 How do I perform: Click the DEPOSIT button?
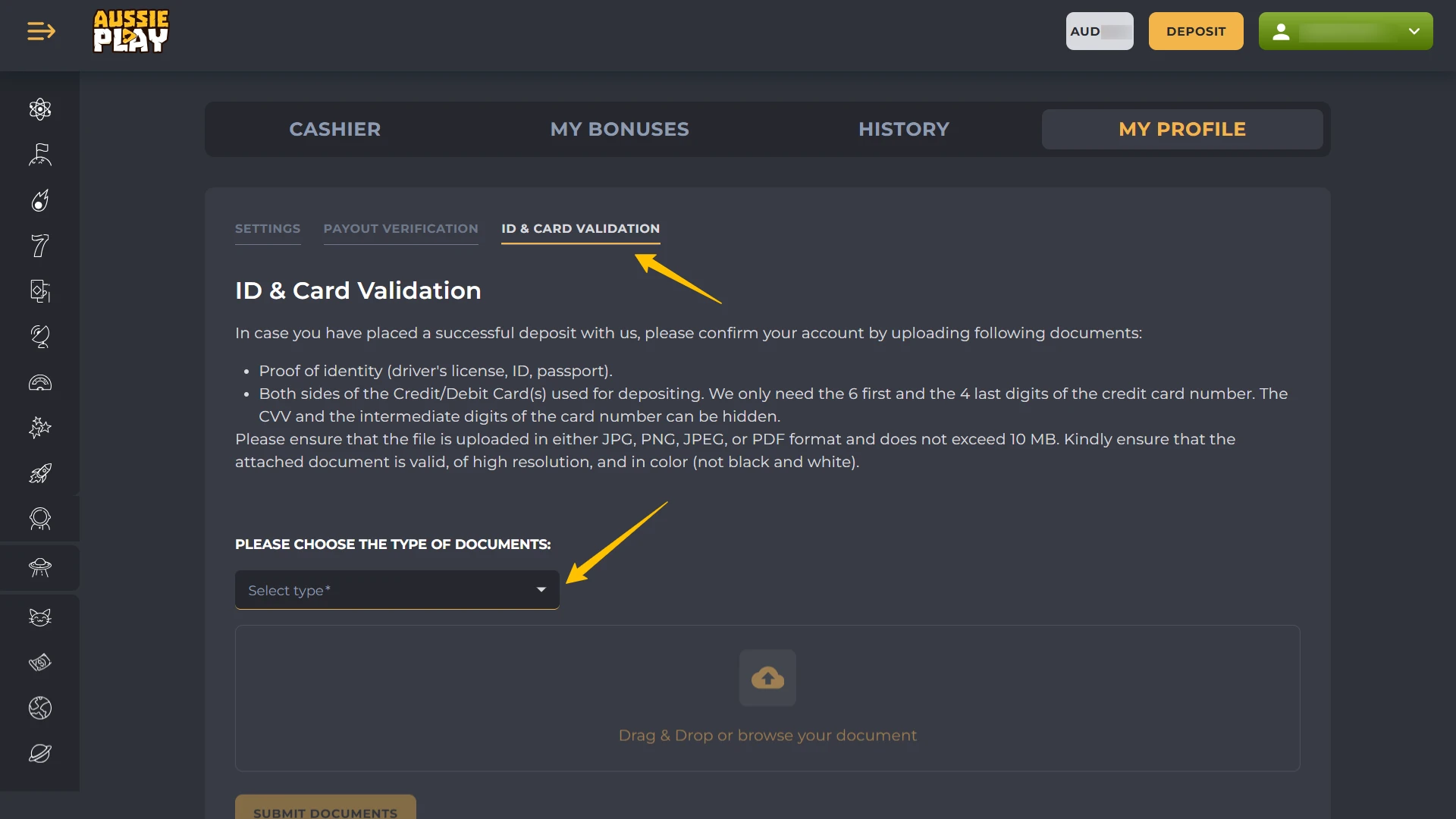[x=1195, y=31]
